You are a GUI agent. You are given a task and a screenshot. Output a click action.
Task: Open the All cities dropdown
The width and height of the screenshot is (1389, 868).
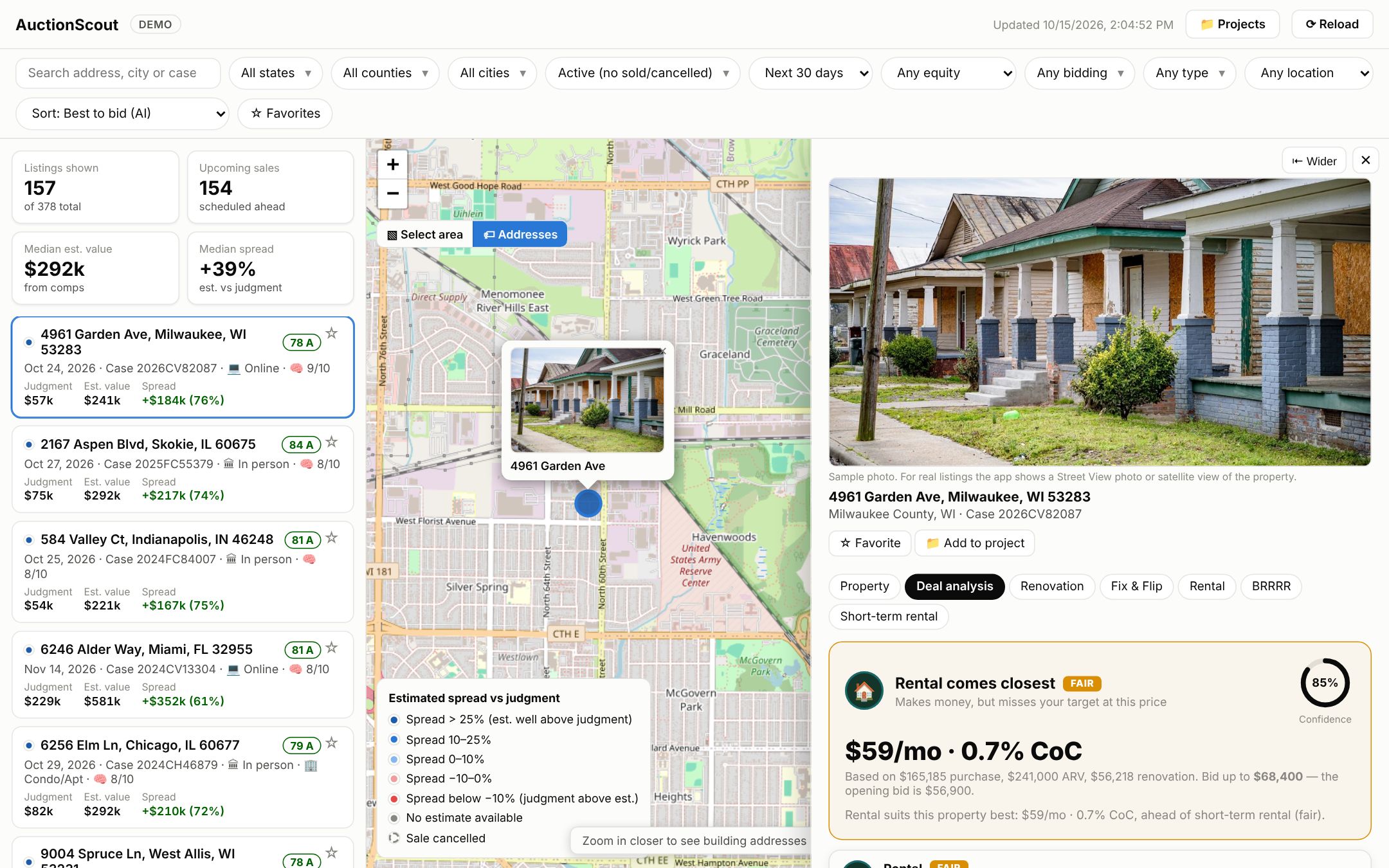pos(493,73)
